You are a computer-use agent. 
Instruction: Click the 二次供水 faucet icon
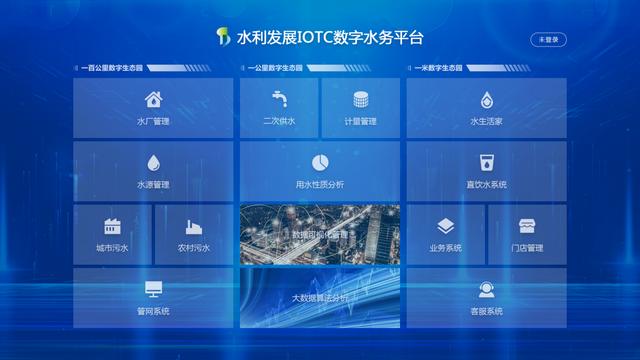point(280,99)
